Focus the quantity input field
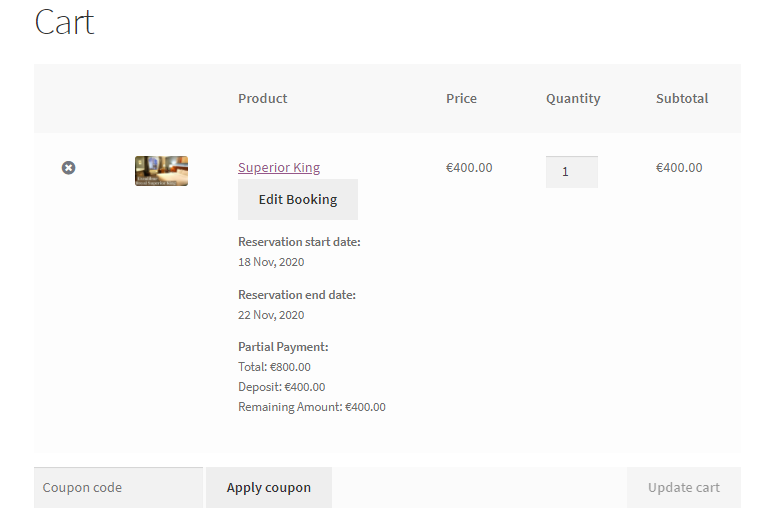 [x=571, y=172]
